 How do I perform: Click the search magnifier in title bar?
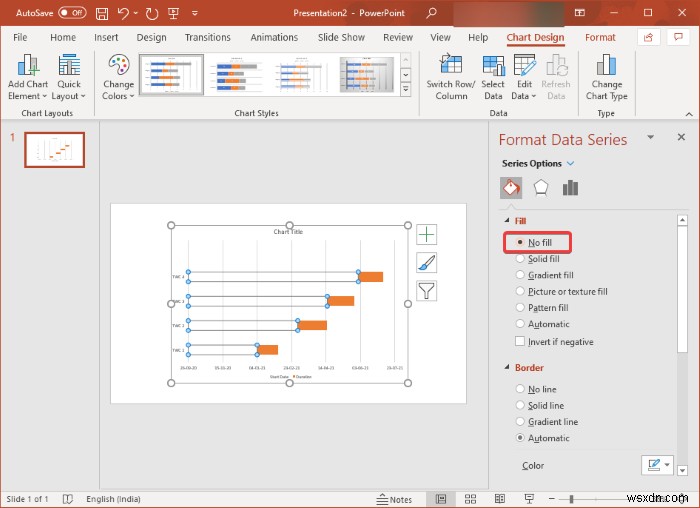[x=431, y=13]
